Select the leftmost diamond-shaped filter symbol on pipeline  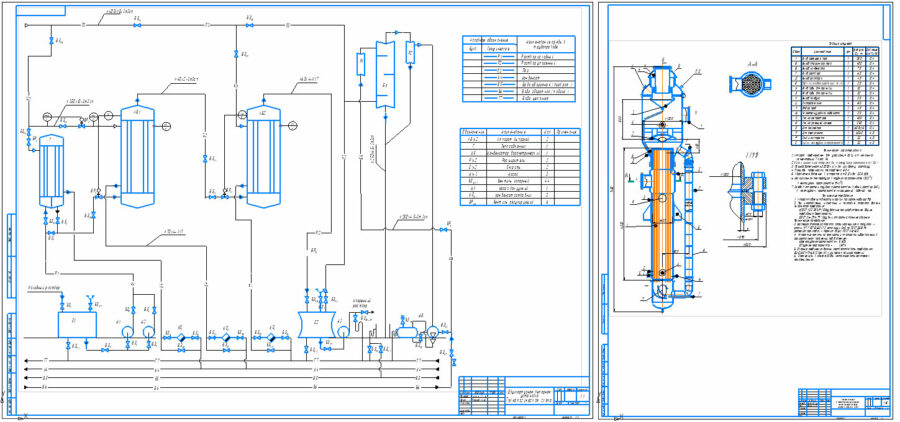point(181,338)
